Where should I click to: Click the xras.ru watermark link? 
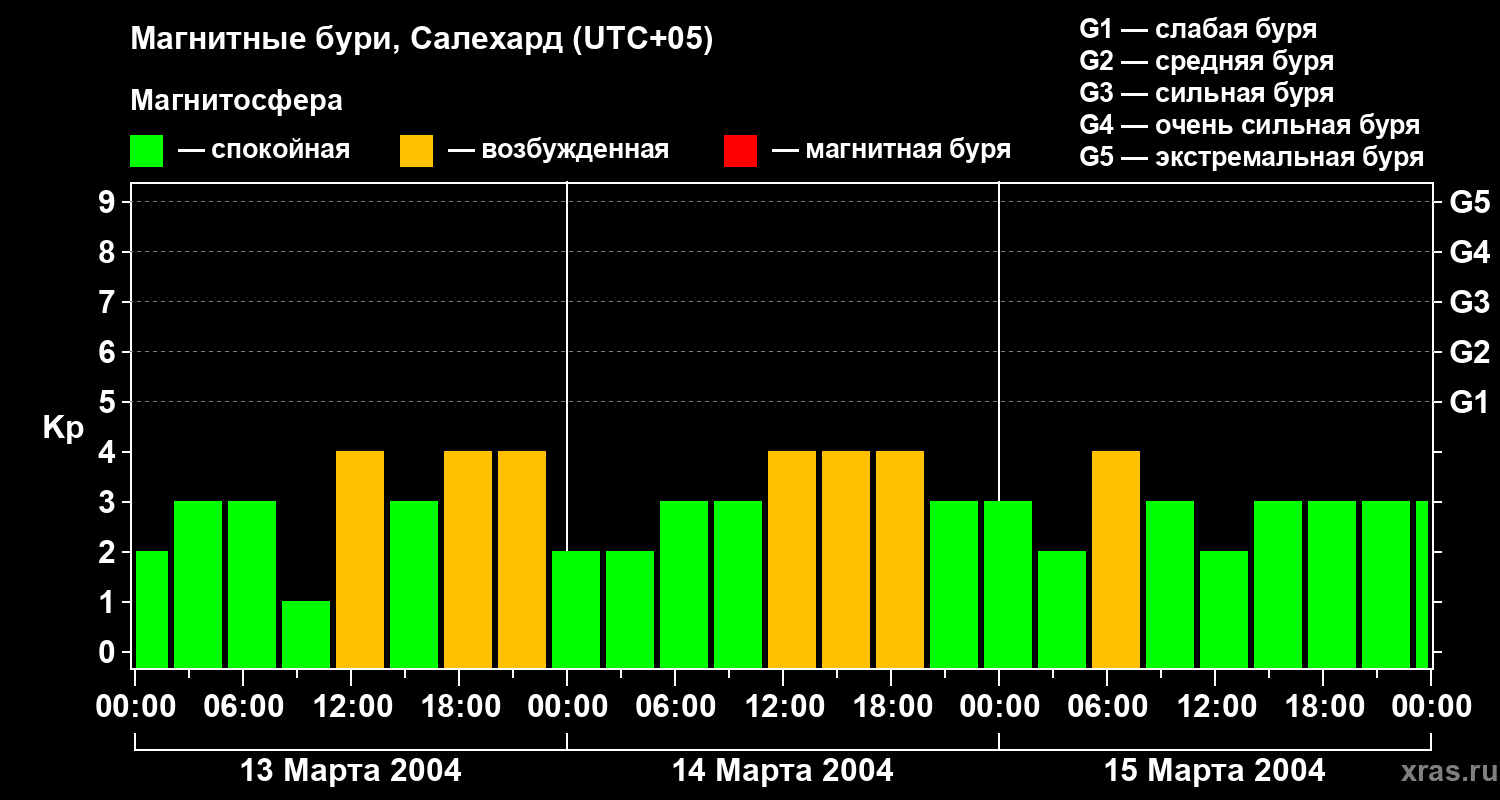[x=1445, y=771]
